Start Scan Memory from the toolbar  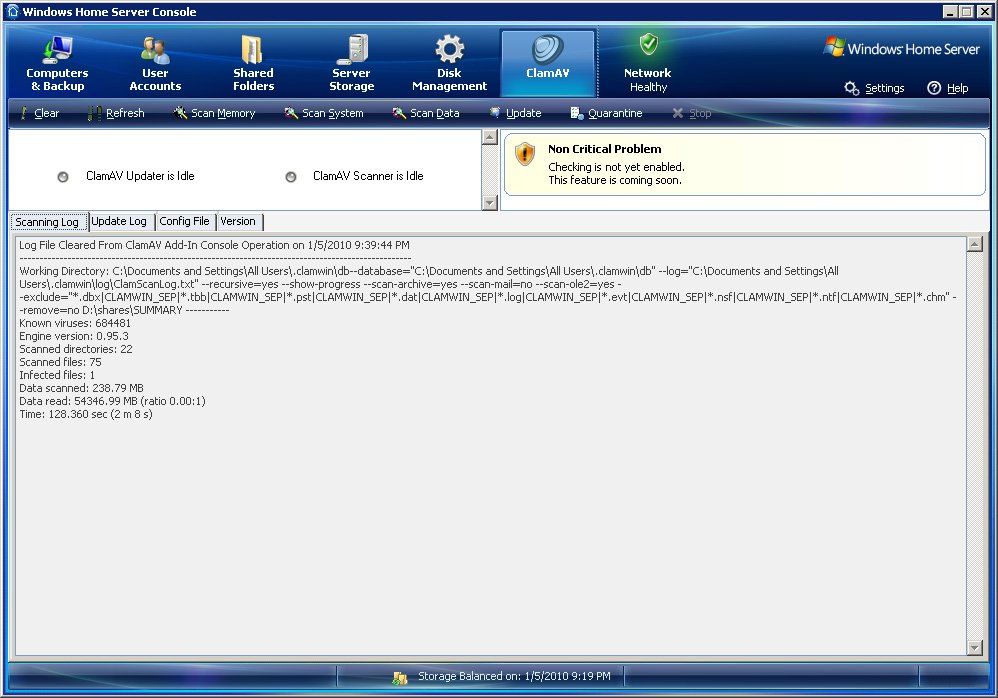click(x=214, y=113)
